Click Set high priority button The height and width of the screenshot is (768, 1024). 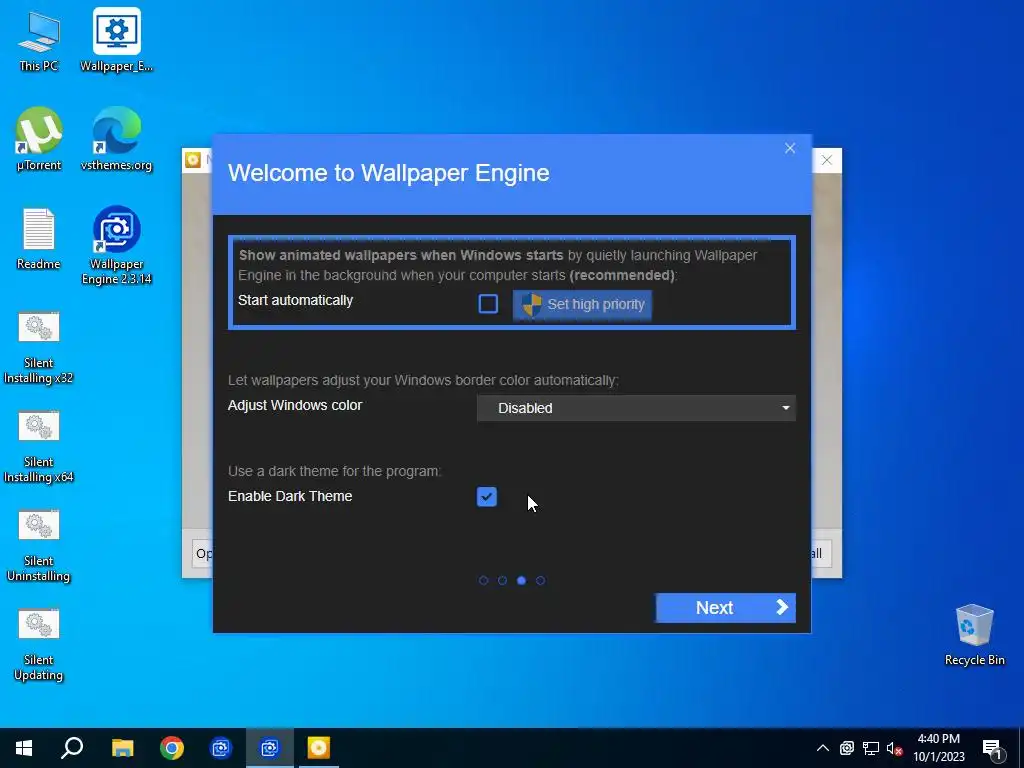[582, 304]
